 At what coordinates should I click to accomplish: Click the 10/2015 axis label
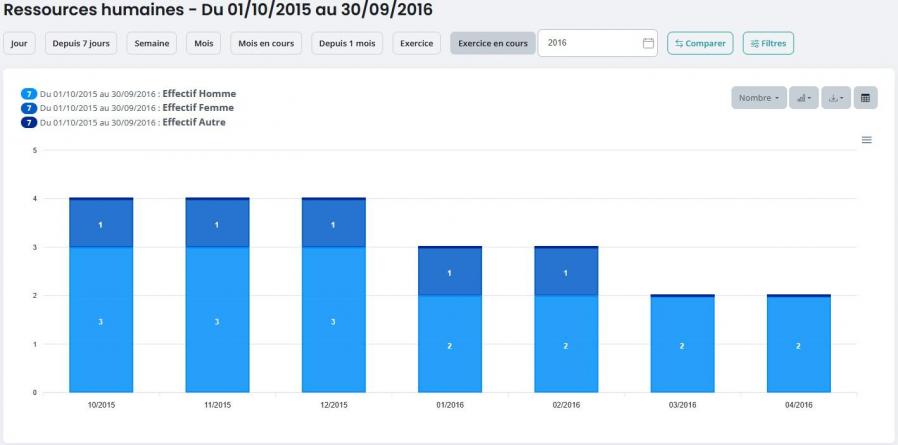point(101,405)
